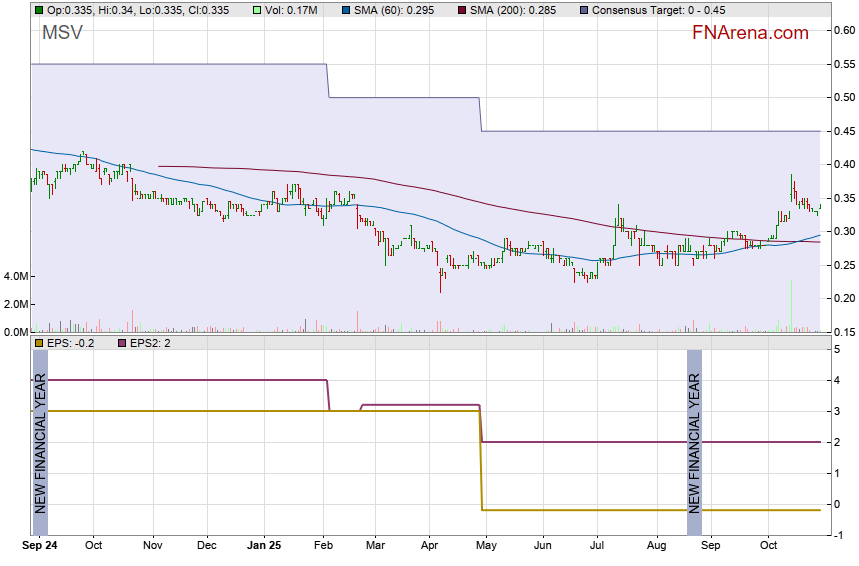The image size is (859, 566).
Task: Select the SMA (200): 0.285 legend text
Action: (516, 10)
